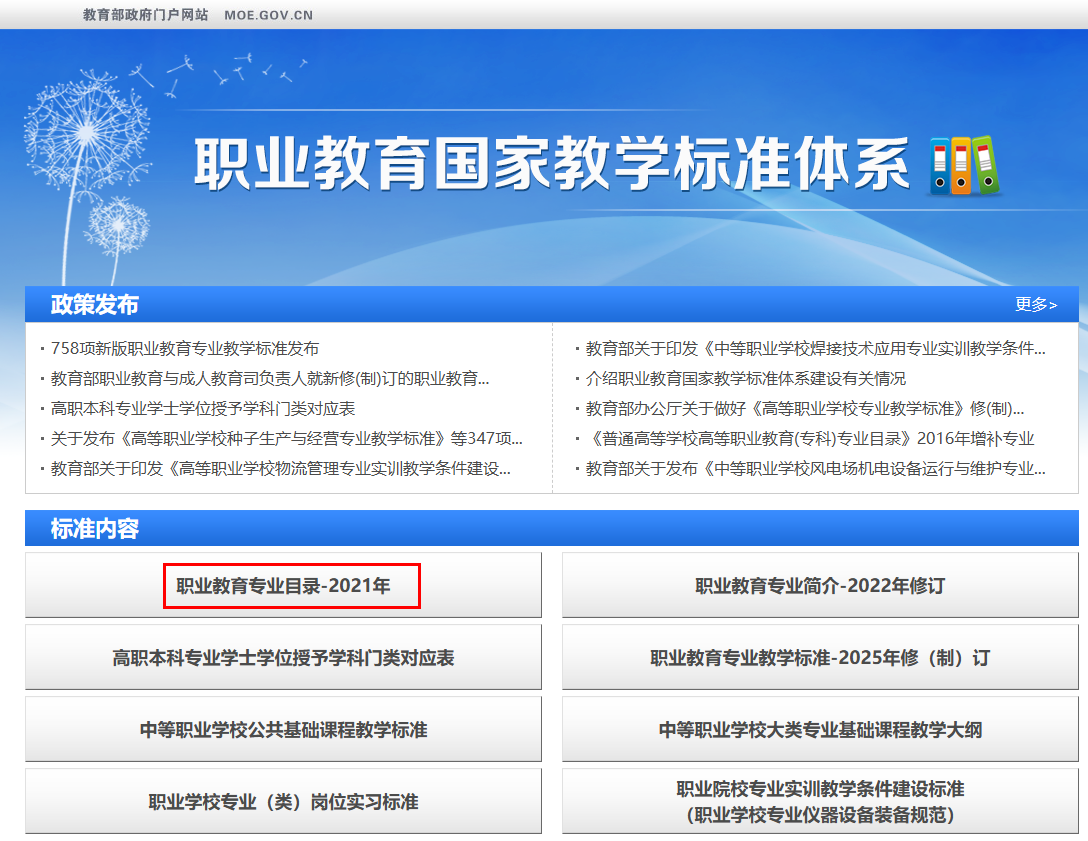Viewport: 1088px width, 841px height.
Task: Open 2016年增补专业 news link
Action: tap(810, 439)
